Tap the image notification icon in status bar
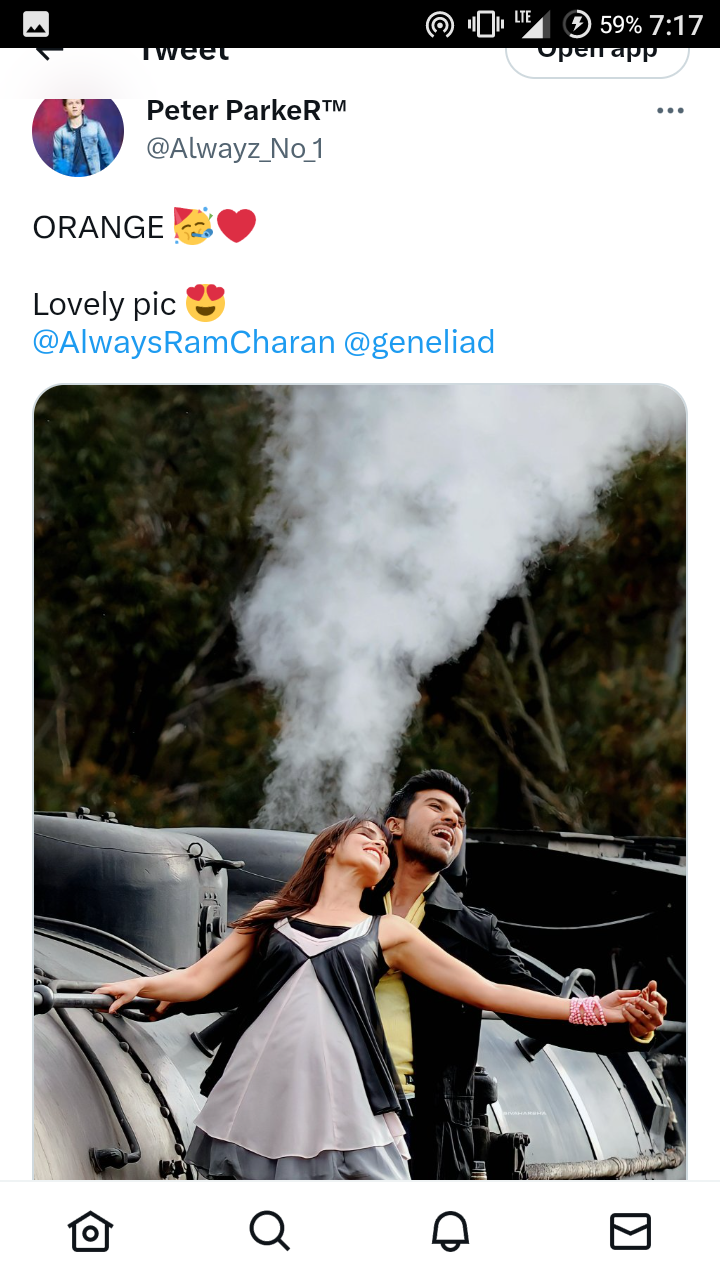720x1280 pixels. click(x=36, y=24)
